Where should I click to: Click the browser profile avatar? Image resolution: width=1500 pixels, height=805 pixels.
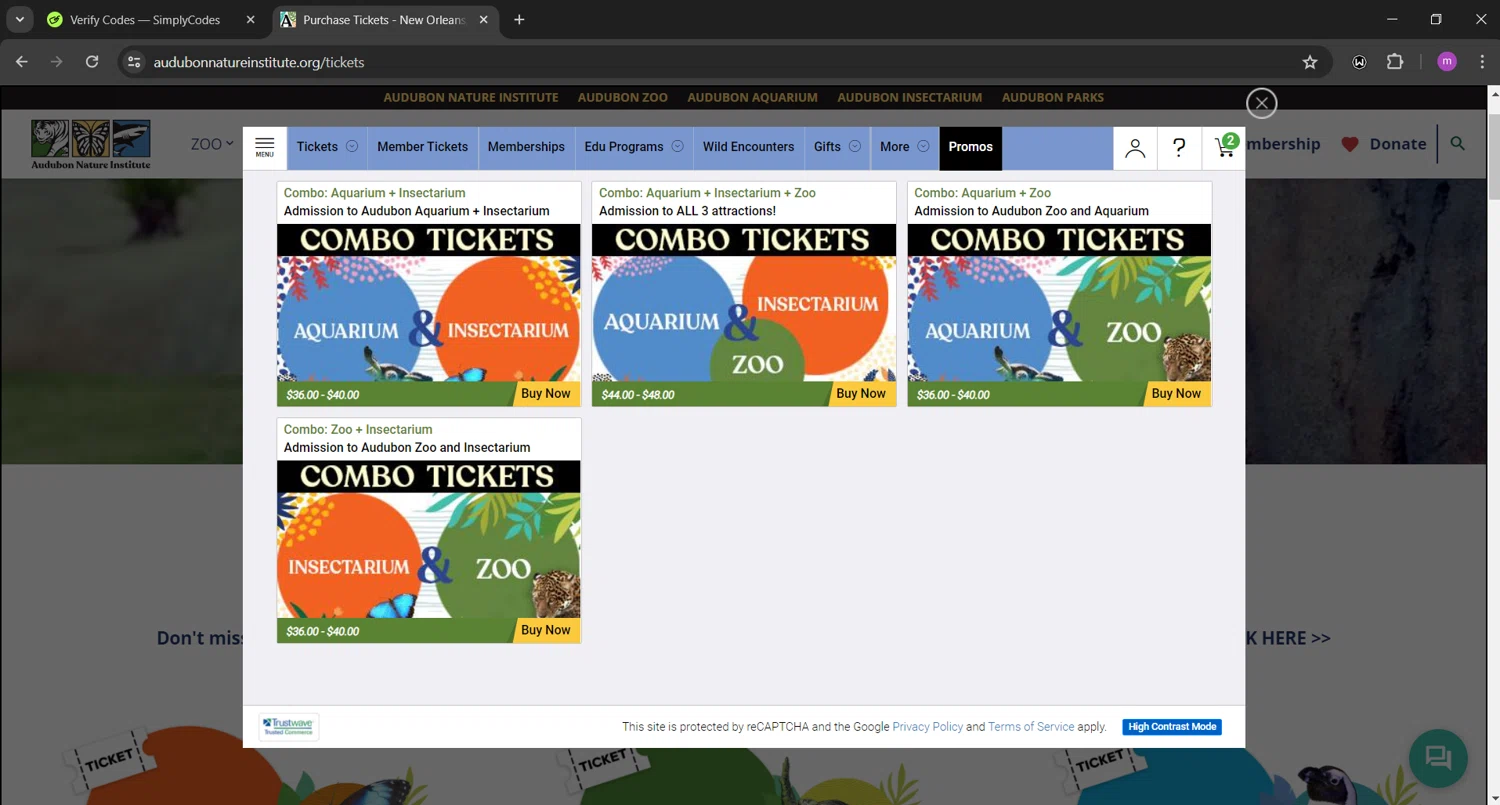click(1447, 62)
